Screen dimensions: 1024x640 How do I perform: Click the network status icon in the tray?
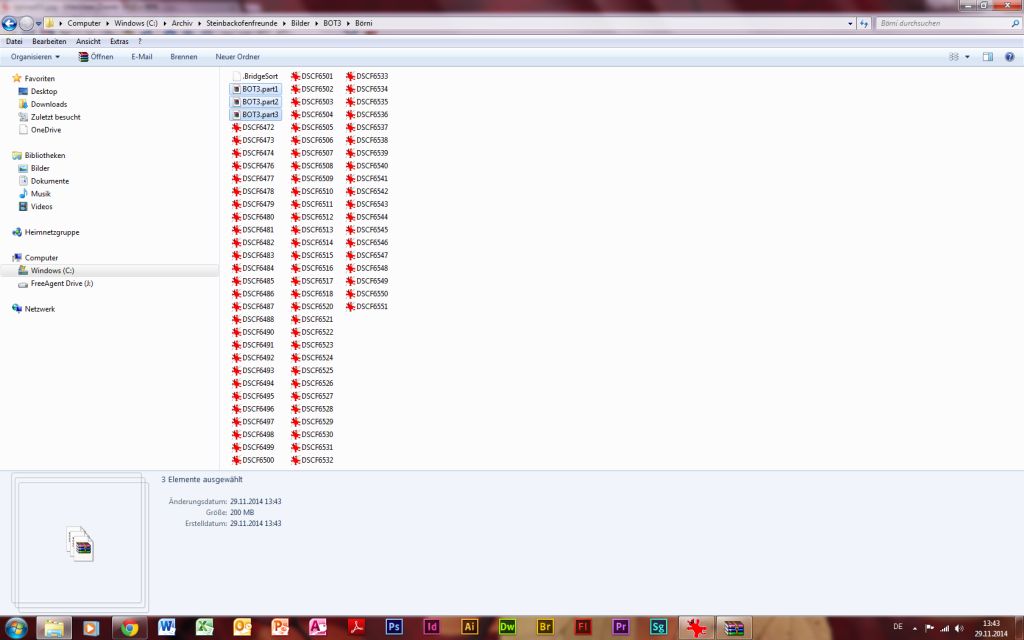[x=944, y=630]
